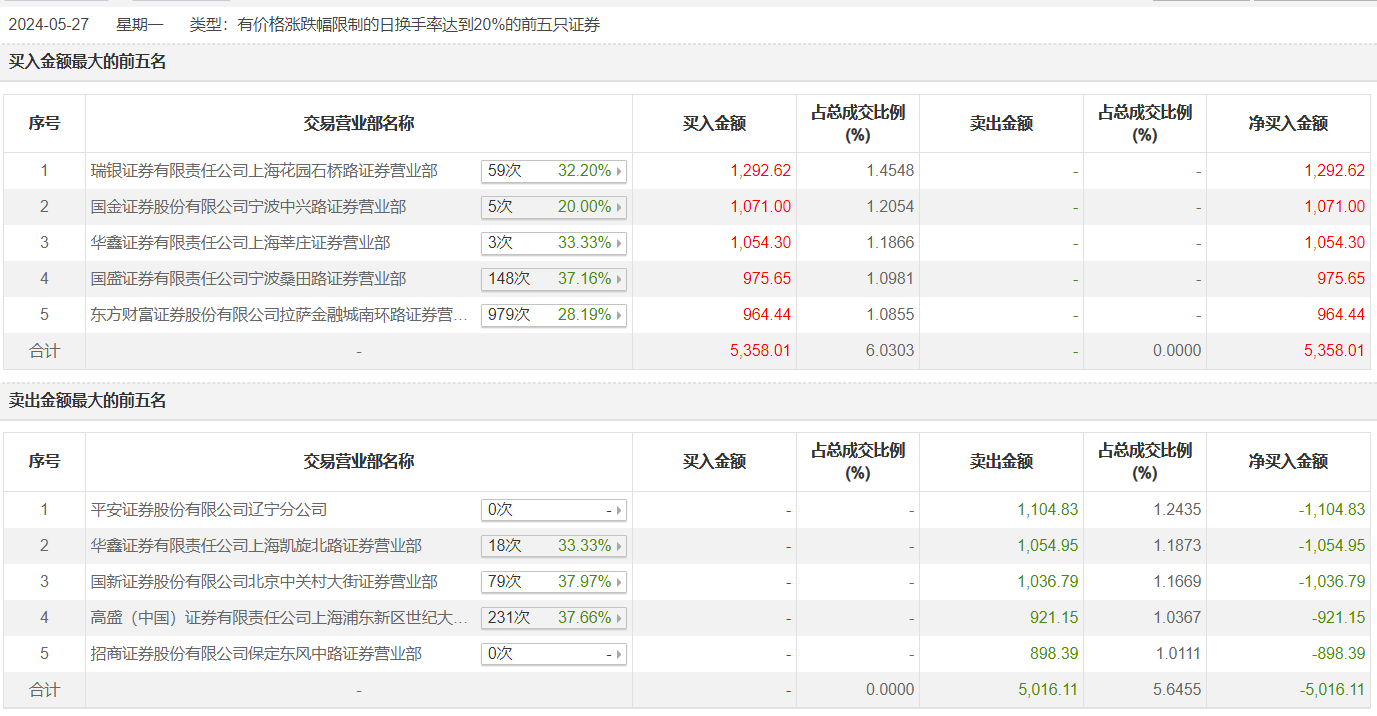Click the 合计 label in sell table
The height and width of the screenshot is (716, 1377).
[44, 690]
